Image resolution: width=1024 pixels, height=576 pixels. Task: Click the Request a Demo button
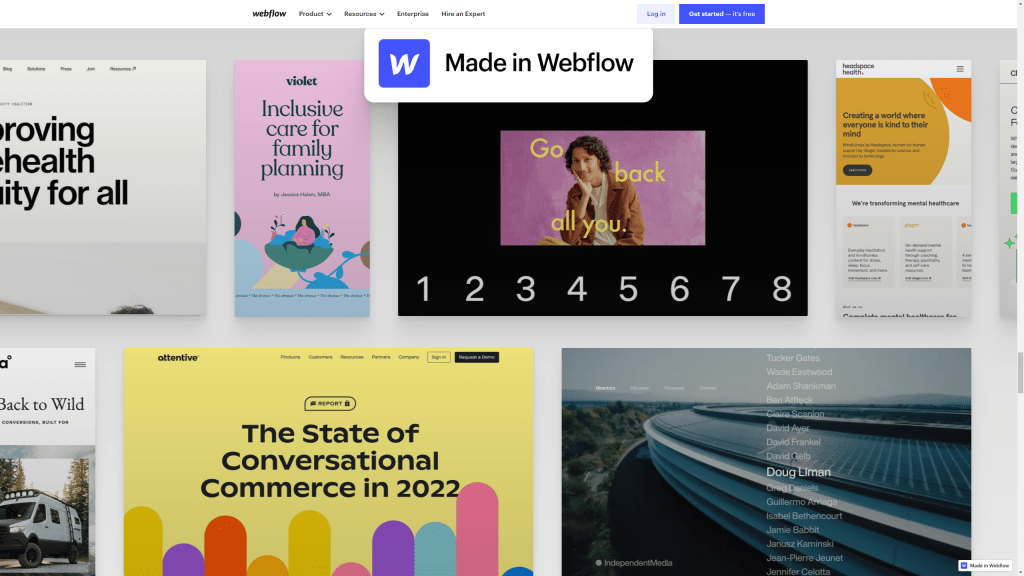coord(477,357)
